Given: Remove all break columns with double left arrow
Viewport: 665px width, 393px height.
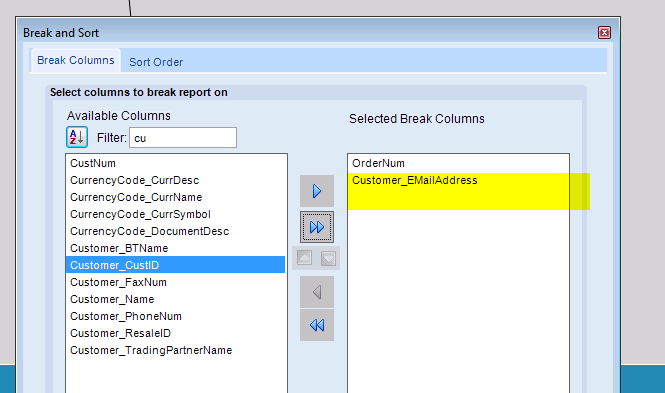Looking at the screenshot, I should (x=317, y=325).
